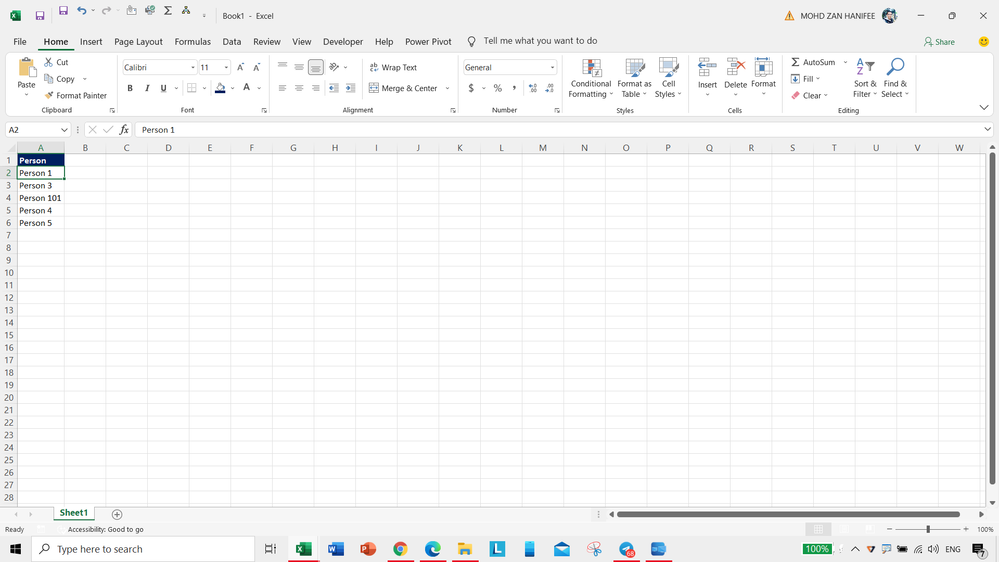Screen dimensions: 999x562
Task: Toggle Italic formatting
Action: click(147, 88)
